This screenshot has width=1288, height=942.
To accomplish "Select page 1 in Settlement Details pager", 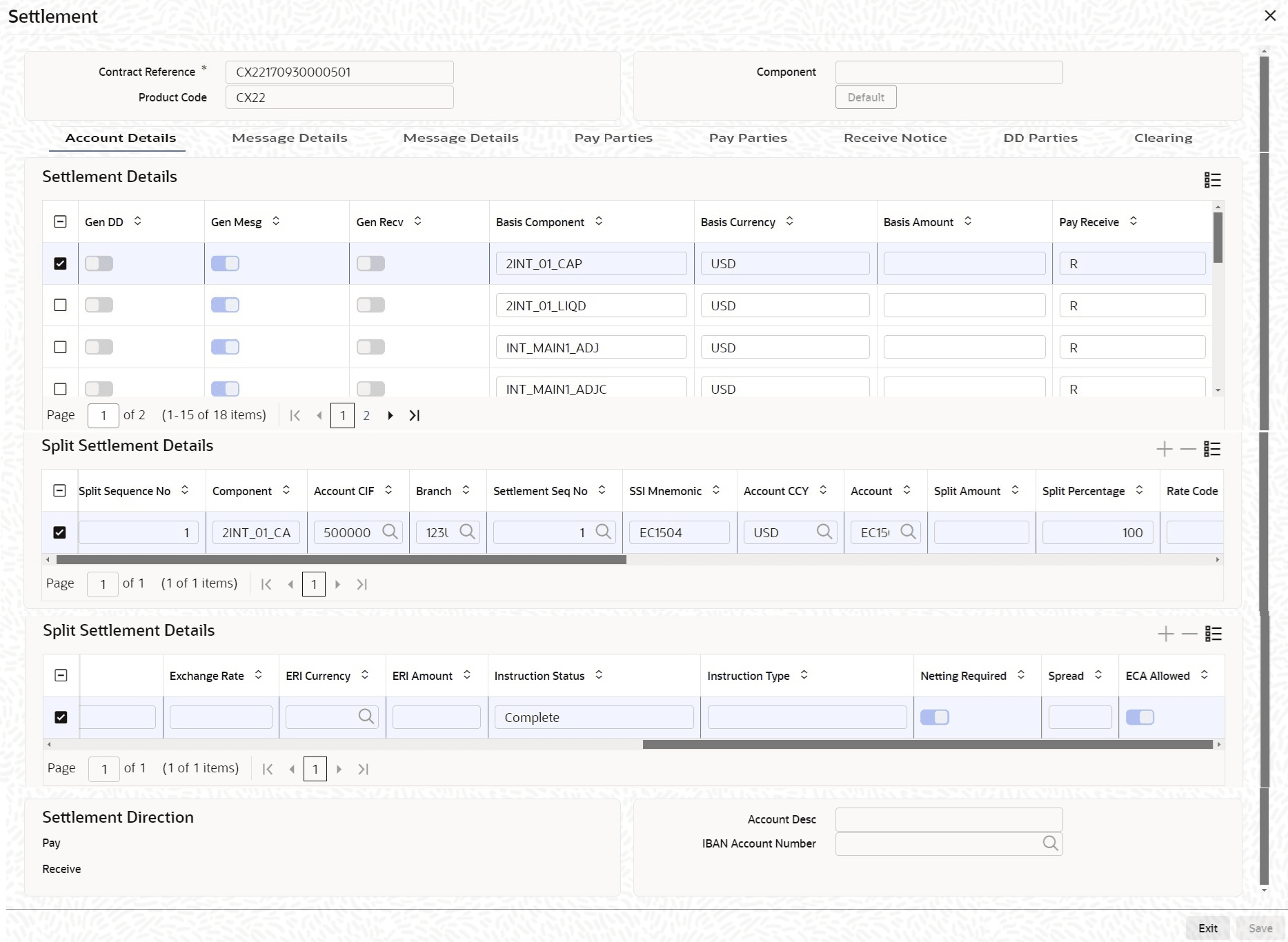I will click(343, 415).
